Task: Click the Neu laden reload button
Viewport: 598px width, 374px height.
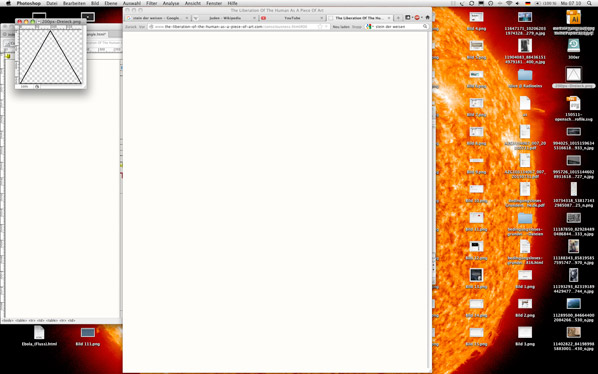Action: pos(341,27)
